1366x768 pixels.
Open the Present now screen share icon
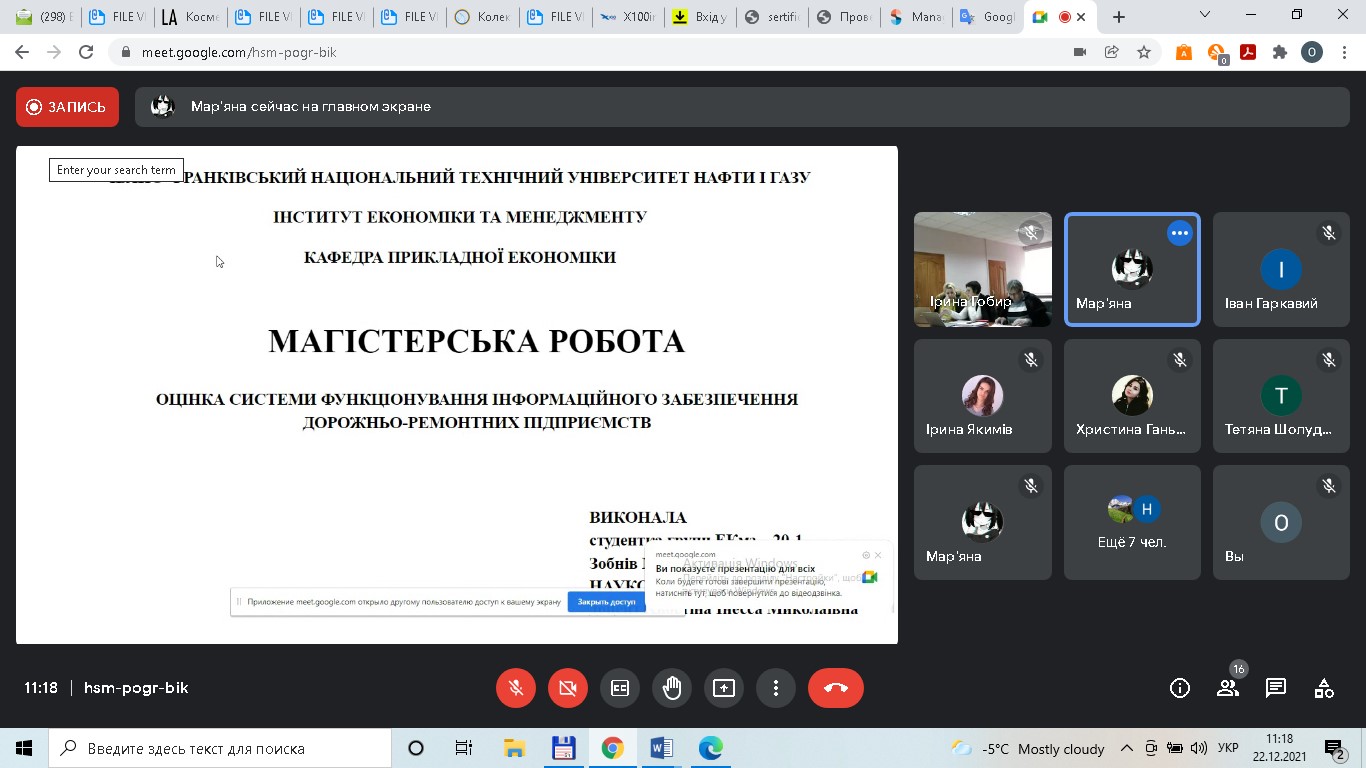[x=723, y=688]
